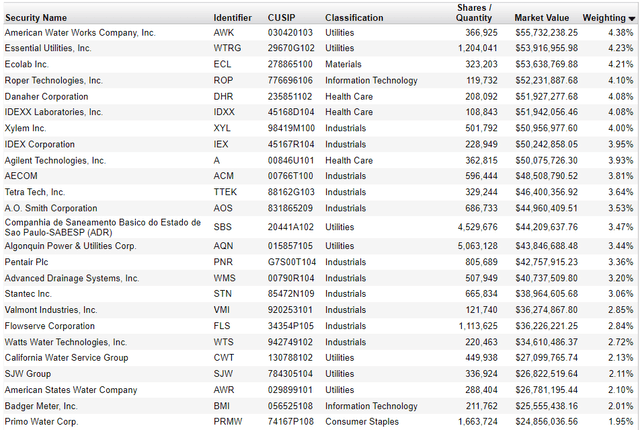
Task: Click the PRMW ticker identifier
Action: 228,422
